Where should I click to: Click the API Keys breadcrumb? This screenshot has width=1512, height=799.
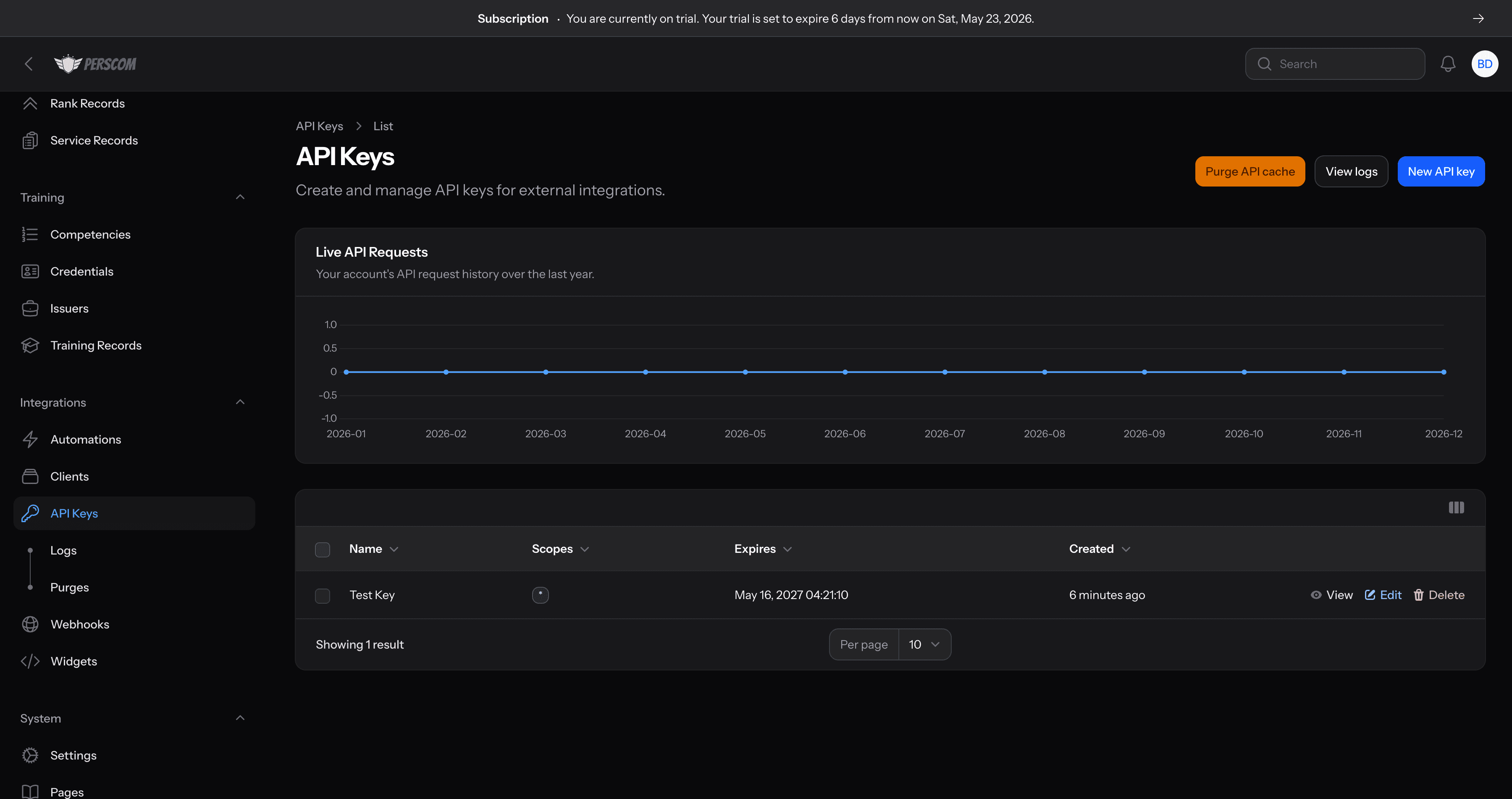pyautogui.click(x=319, y=126)
